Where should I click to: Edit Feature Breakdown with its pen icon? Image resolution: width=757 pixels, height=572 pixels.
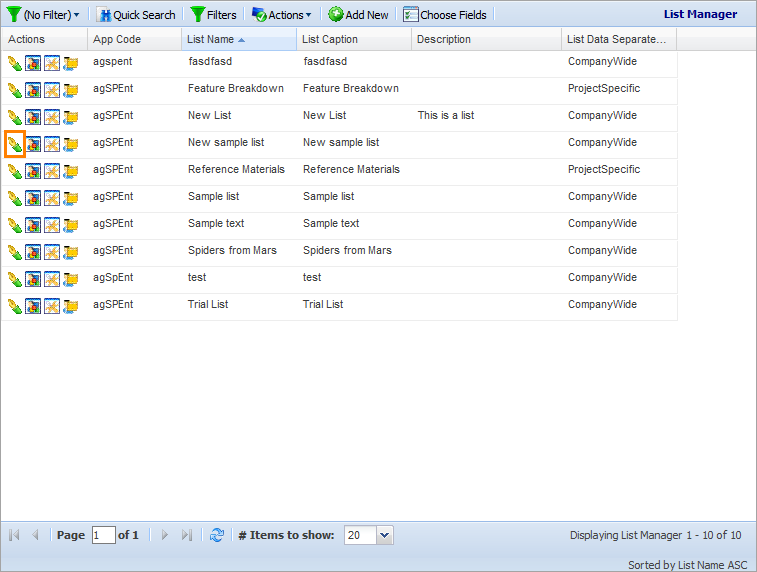tap(15, 90)
